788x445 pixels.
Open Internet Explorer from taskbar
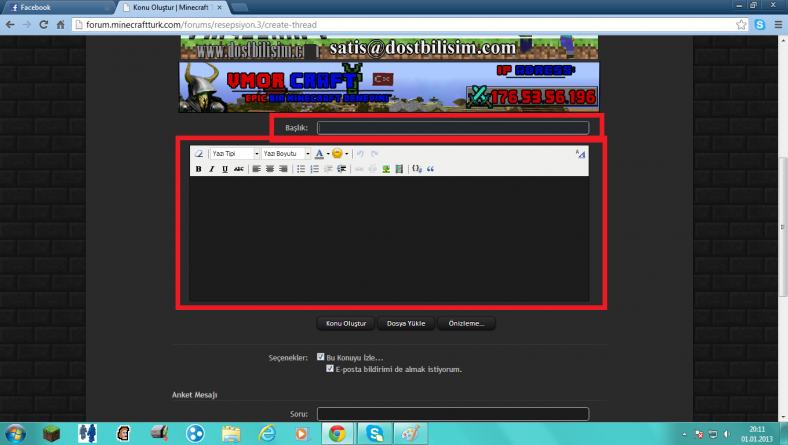267,433
